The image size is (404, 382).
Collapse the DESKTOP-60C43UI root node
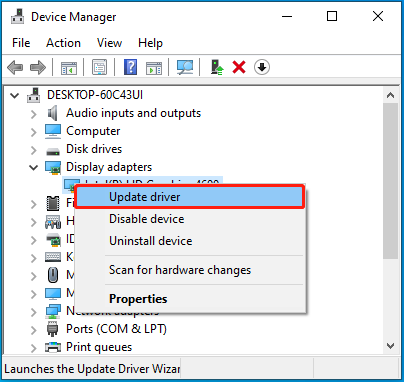14,96
